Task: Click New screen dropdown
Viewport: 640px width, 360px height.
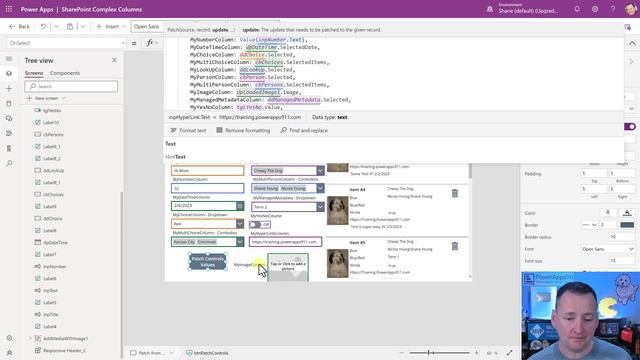Action: (x=46, y=98)
